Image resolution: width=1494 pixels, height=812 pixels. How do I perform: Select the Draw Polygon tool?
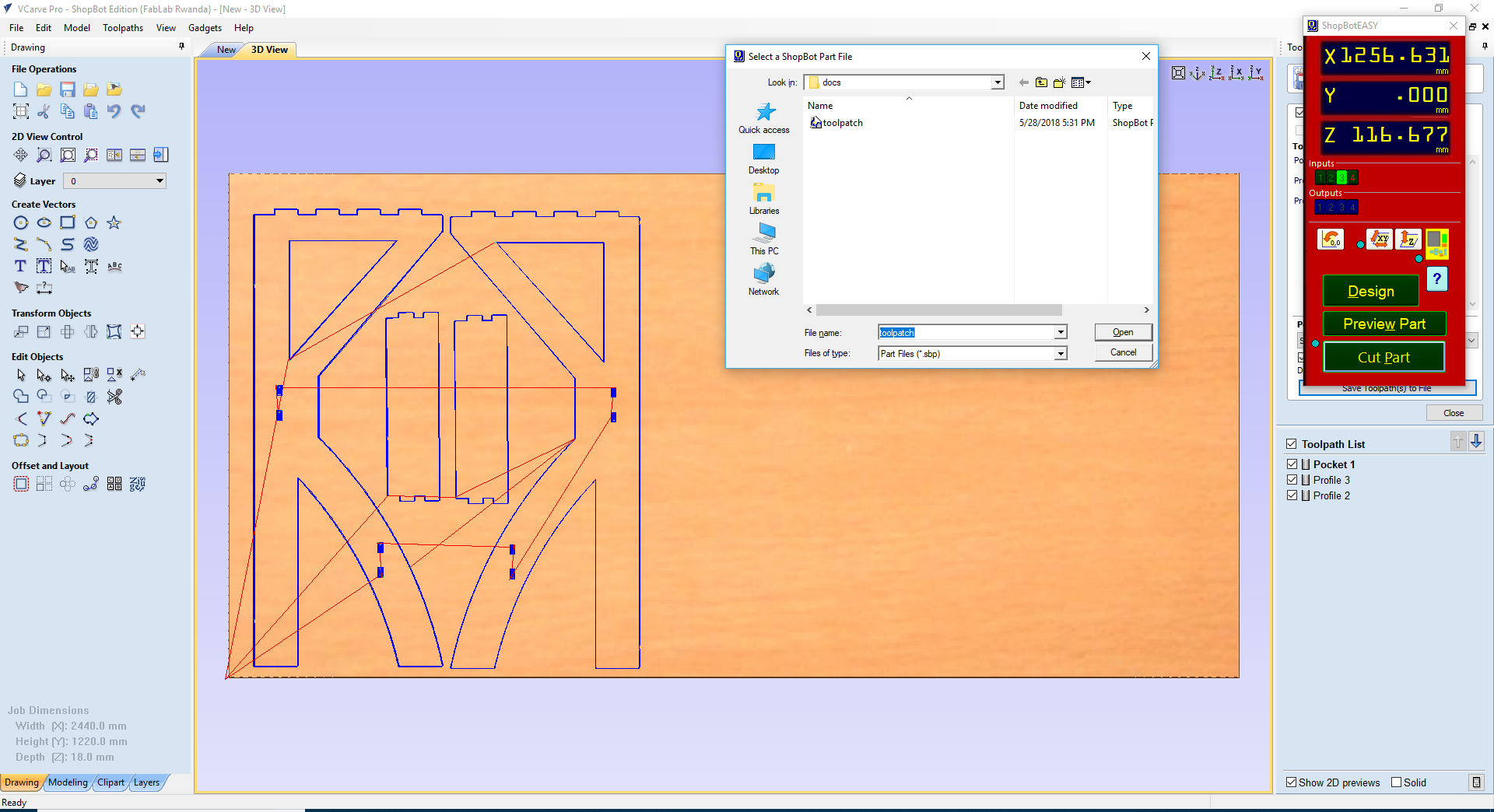tap(91, 222)
